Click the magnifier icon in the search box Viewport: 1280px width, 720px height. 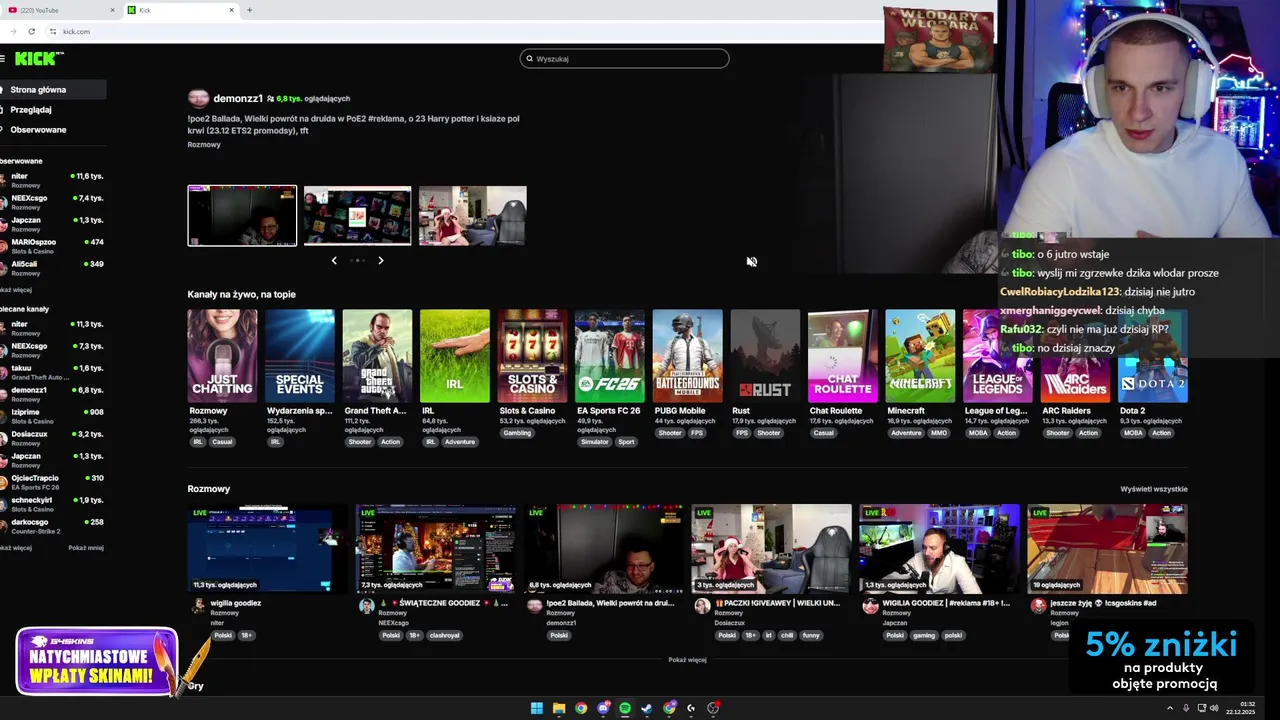[529, 59]
